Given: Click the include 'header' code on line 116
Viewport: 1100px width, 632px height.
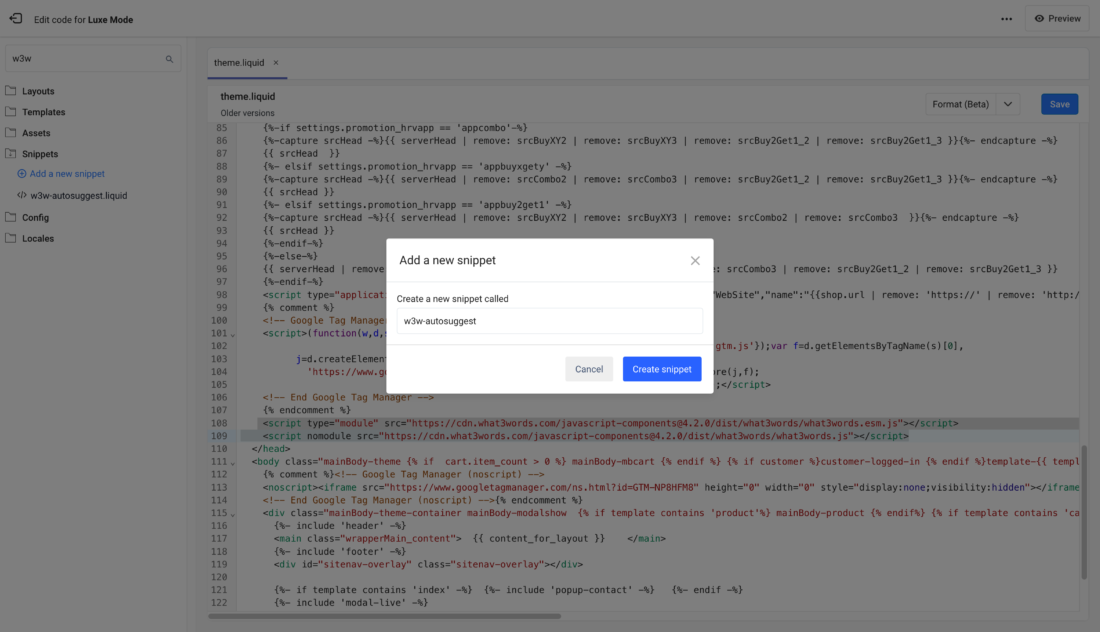Looking at the screenshot, I should tap(340, 526).
